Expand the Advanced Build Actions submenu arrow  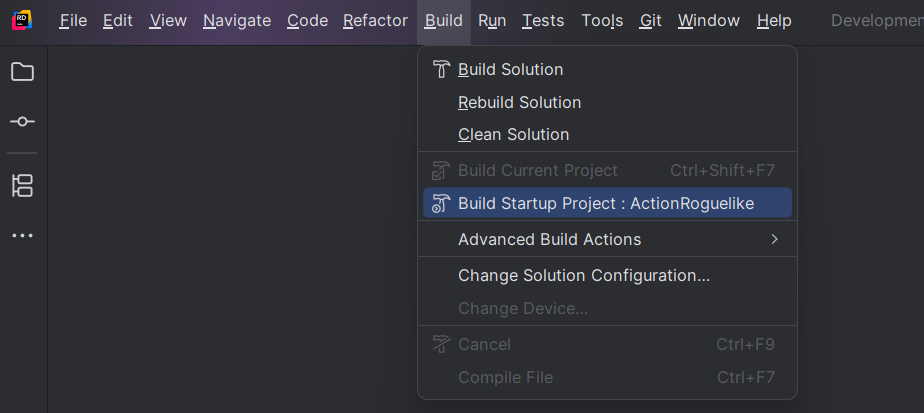pyautogui.click(x=774, y=239)
